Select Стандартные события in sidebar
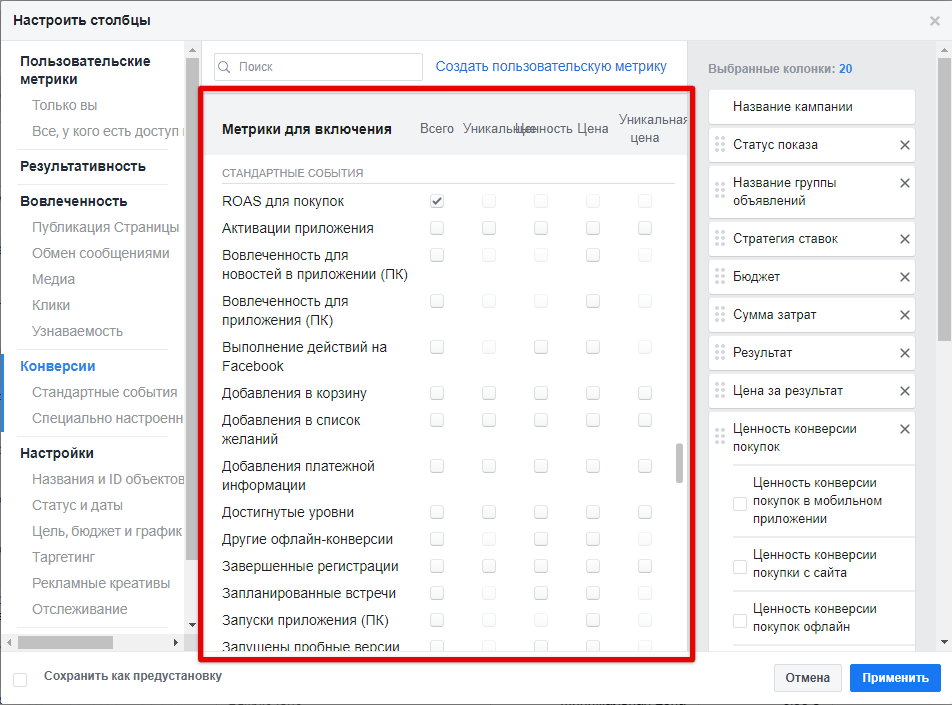Image resolution: width=952 pixels, height=705 pixels. 104,392
